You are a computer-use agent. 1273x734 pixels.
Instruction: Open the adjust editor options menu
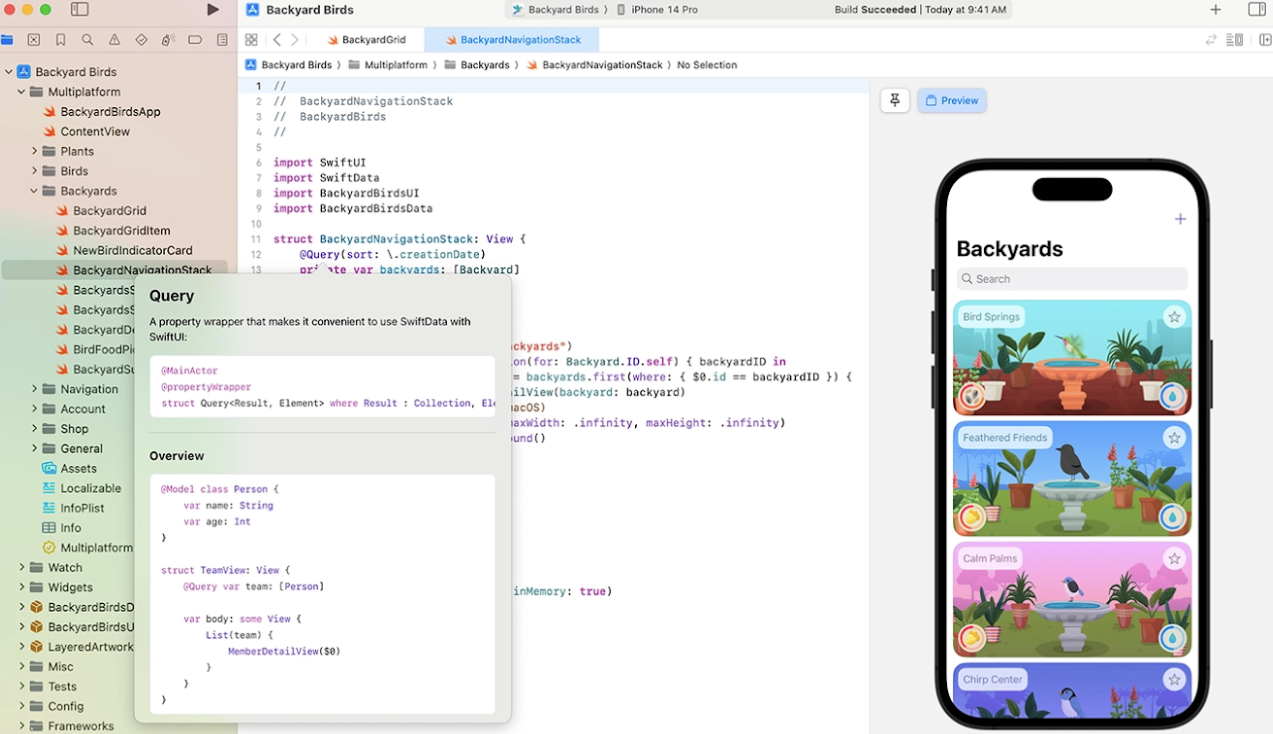coord(1235,40)
